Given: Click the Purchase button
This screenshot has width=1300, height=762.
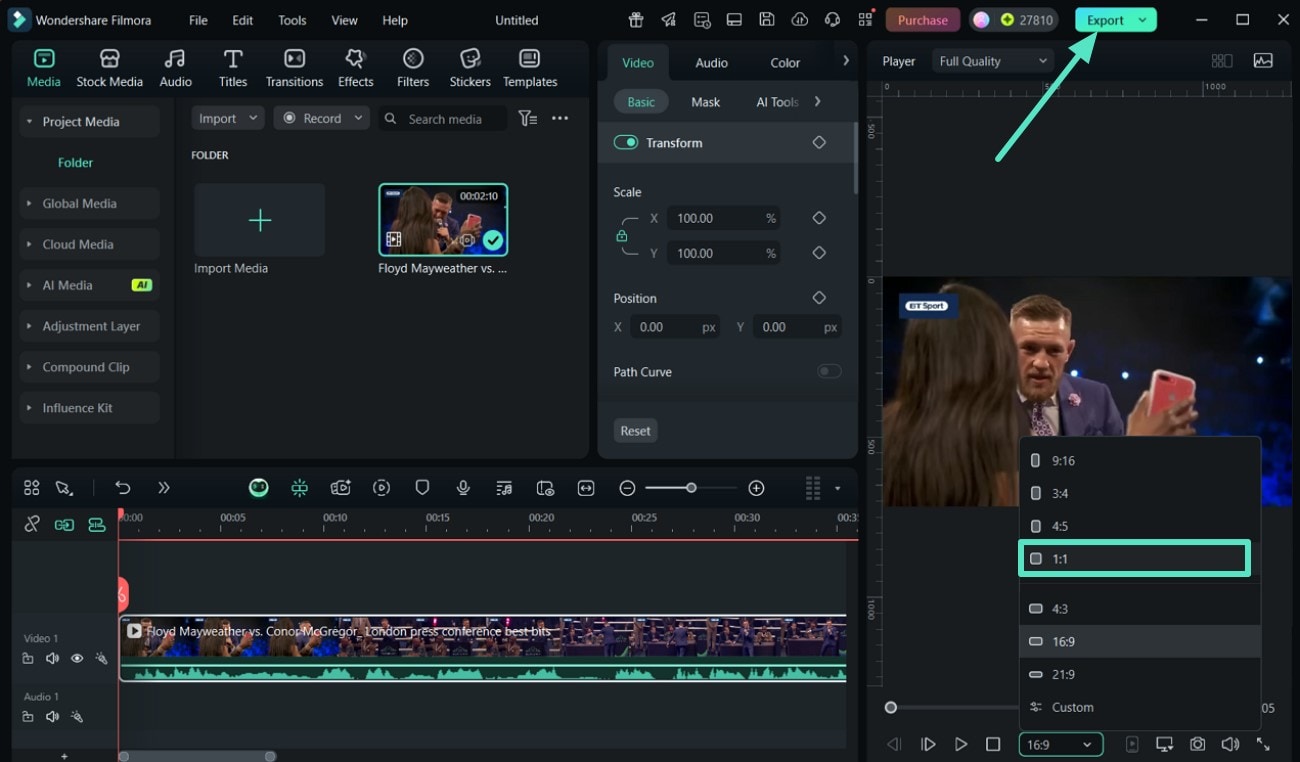Looking at the screenshot, I should tap(922, 20).
